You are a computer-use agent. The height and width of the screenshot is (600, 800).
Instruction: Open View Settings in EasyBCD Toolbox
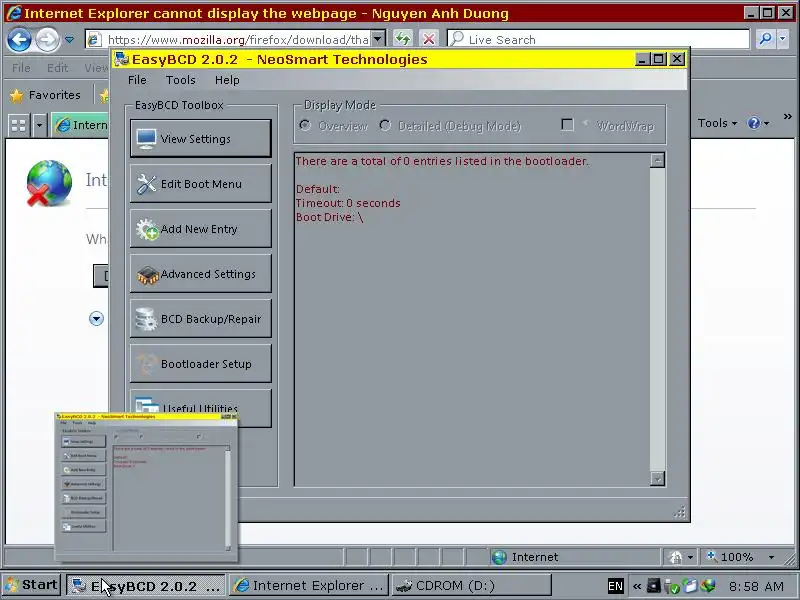201,138
